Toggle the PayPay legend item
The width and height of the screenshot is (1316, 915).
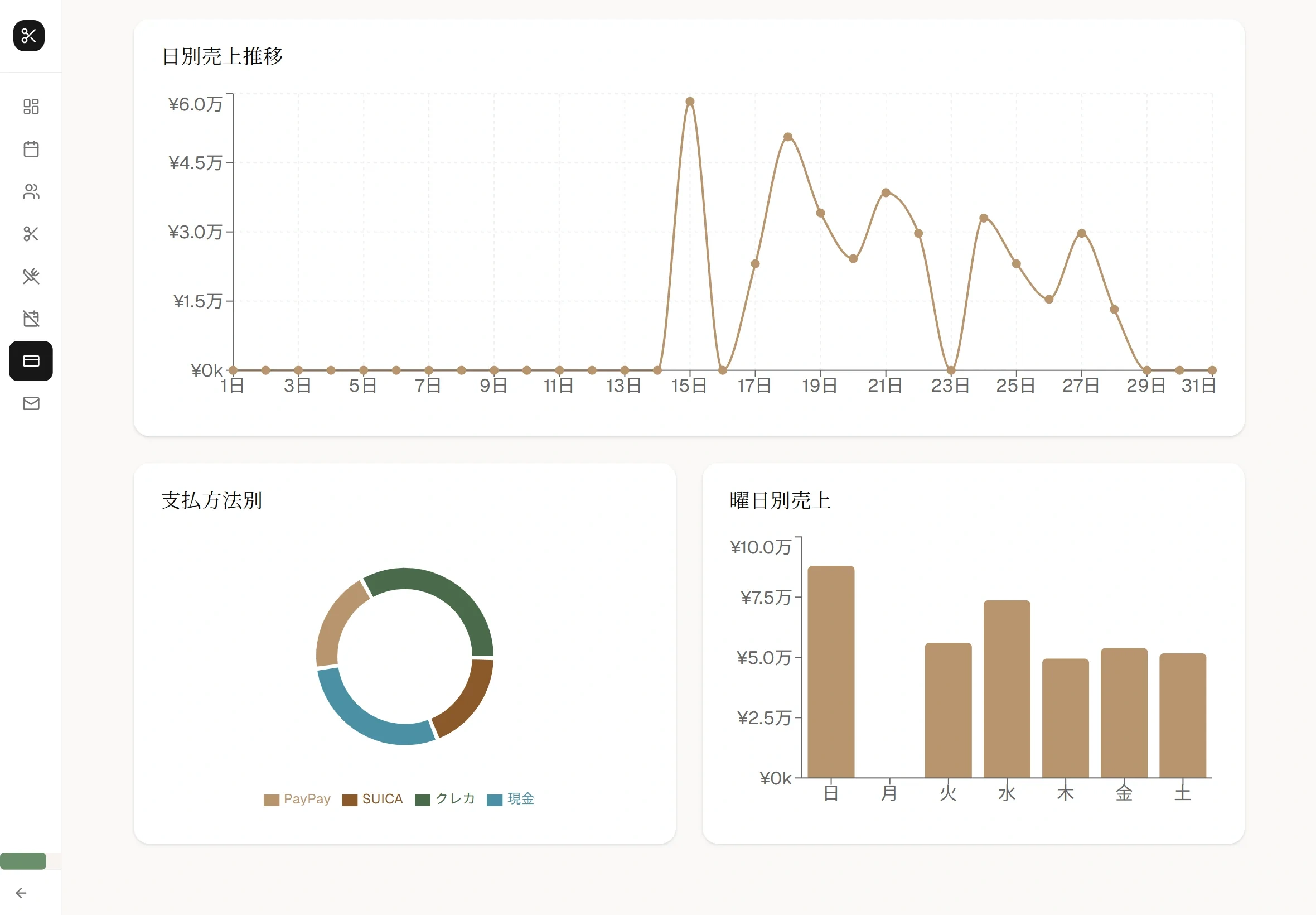(307, 799)
